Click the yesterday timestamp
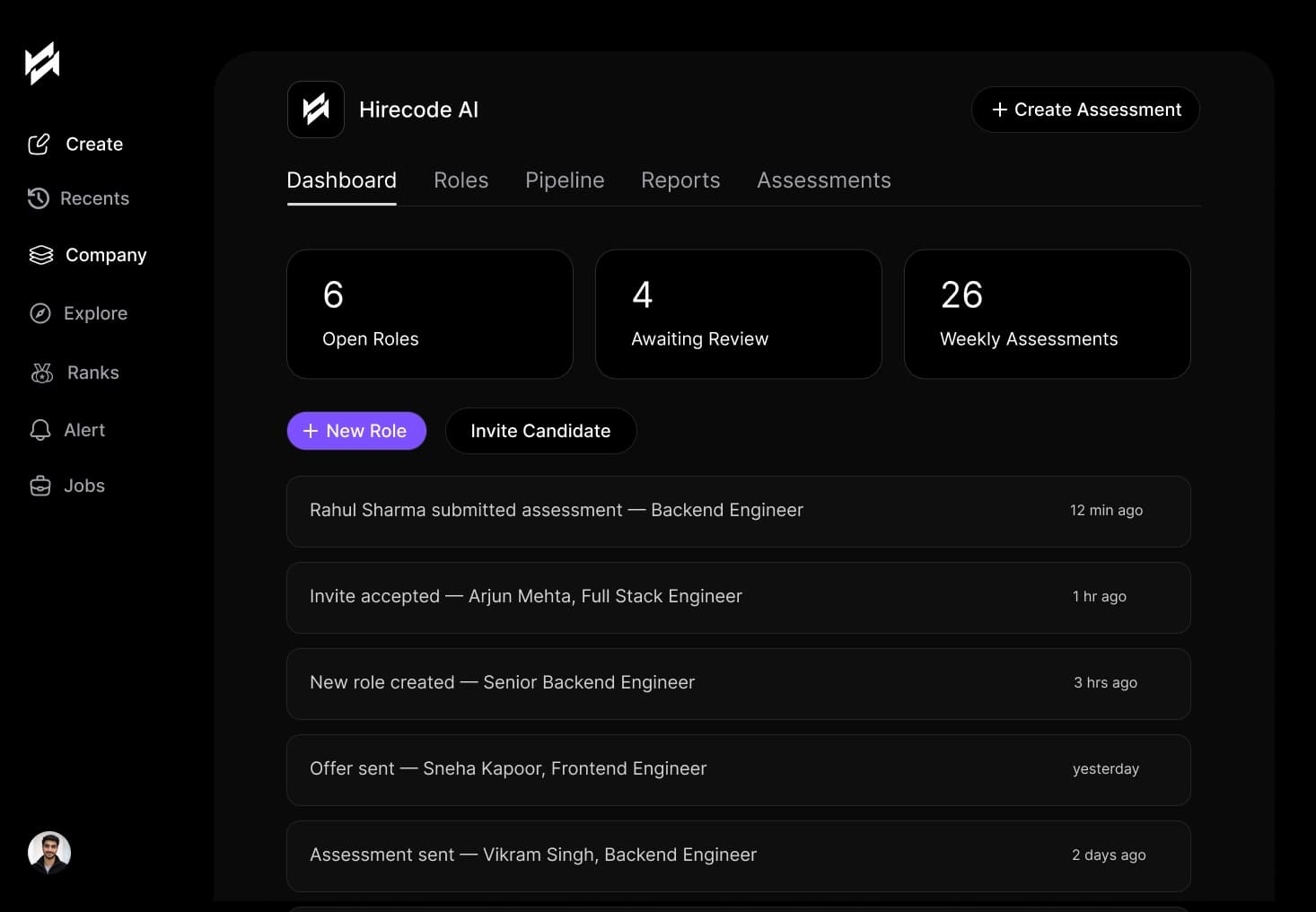The image size is (1316, 912). pos(1106,768)
